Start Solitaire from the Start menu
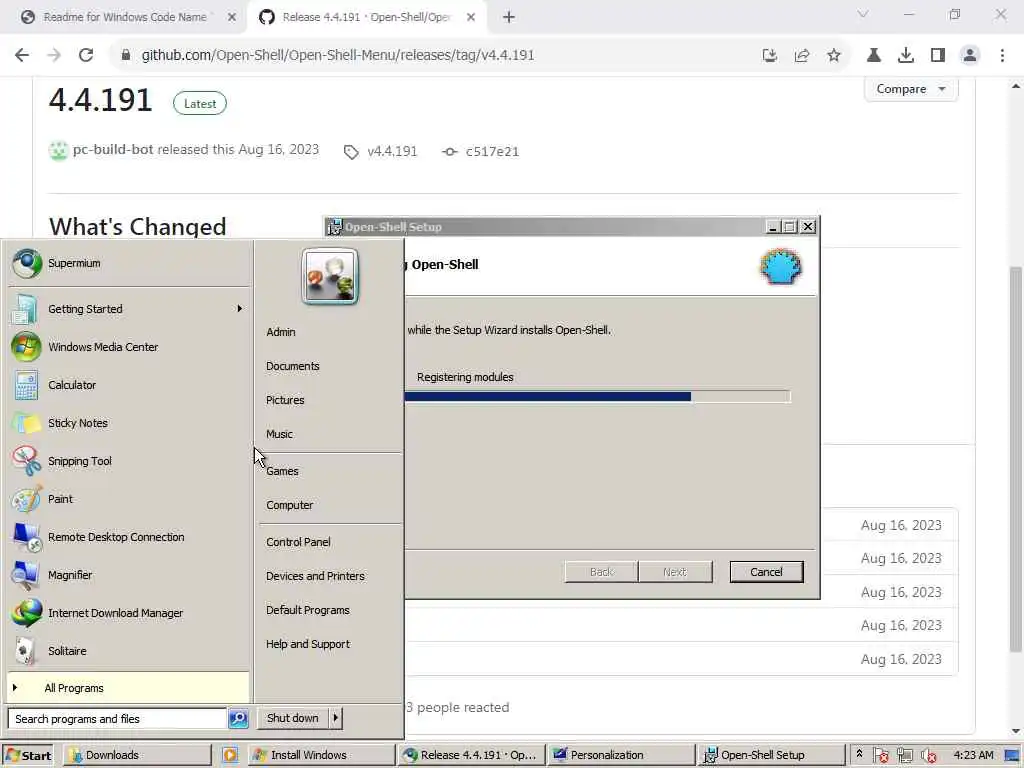Screen dimensions: 1024x768 click(127, 650)
